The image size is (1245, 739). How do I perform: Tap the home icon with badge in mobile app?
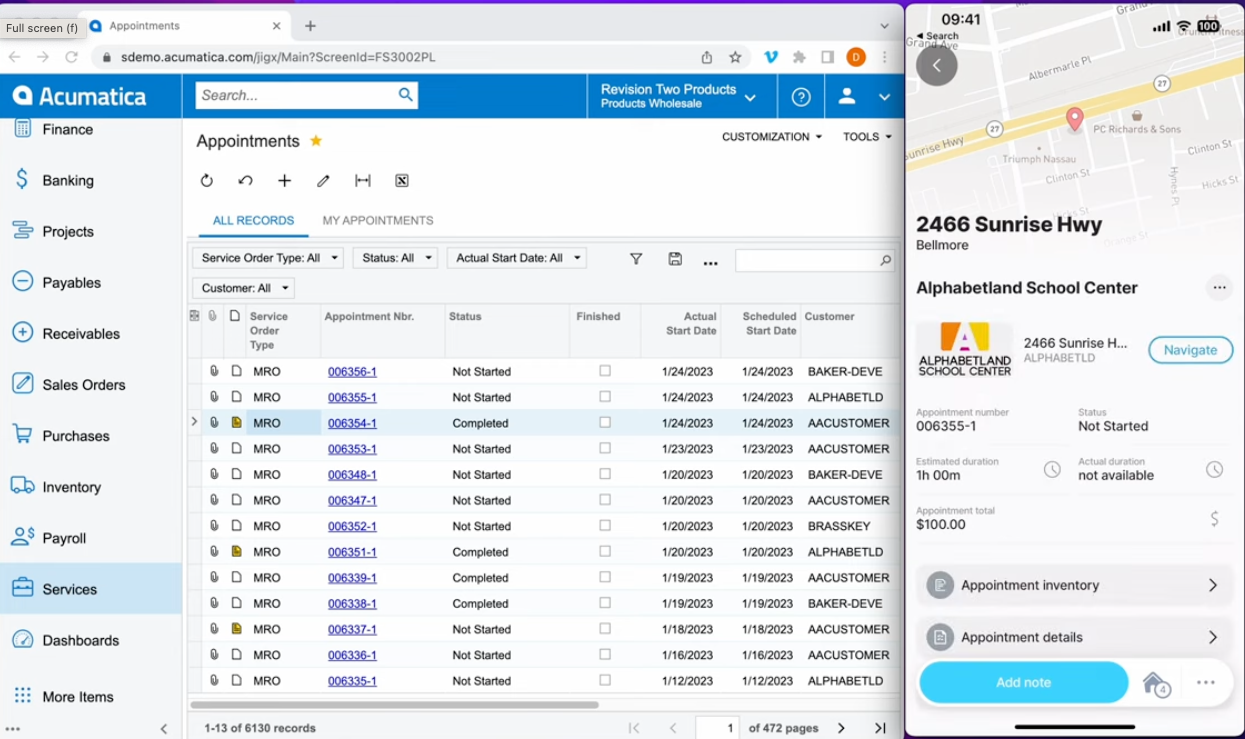click(1155, 683)
